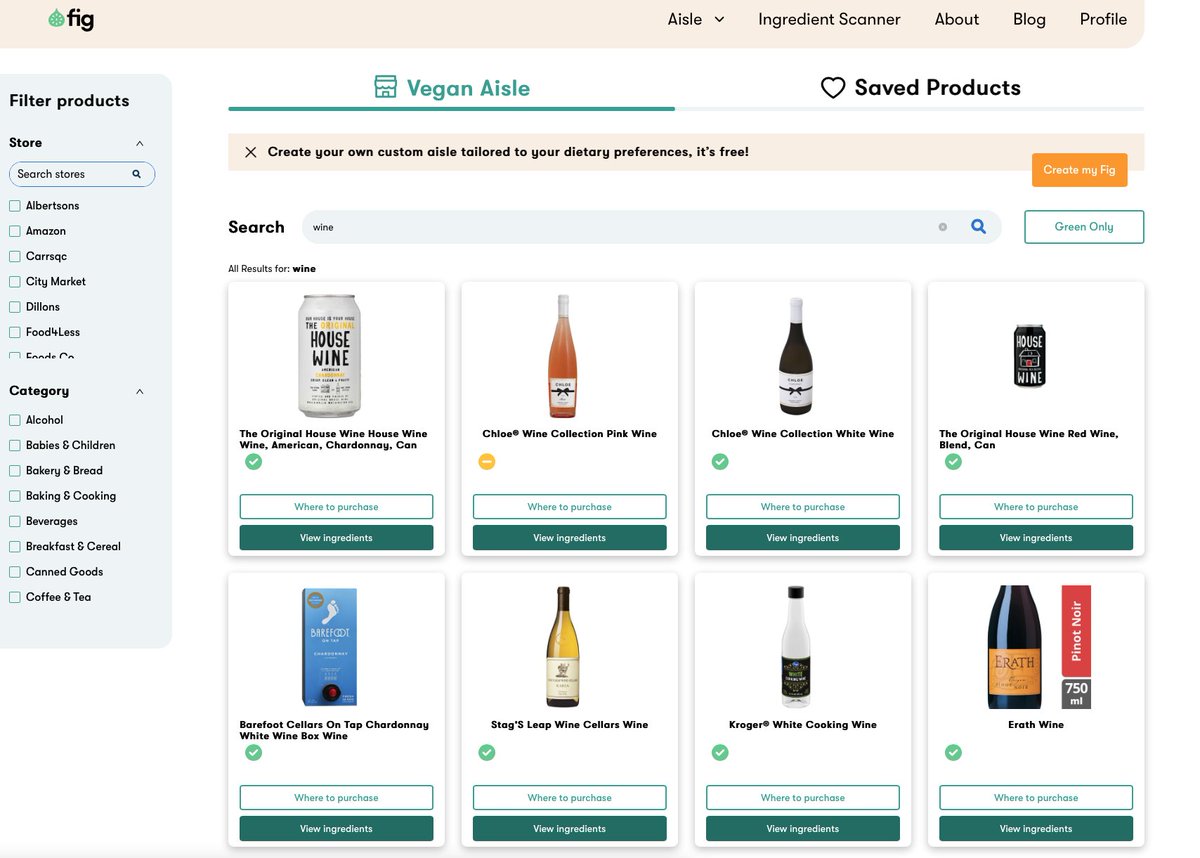Click the fig logo
Screen dimensions: 1200x858
(71, 19)
